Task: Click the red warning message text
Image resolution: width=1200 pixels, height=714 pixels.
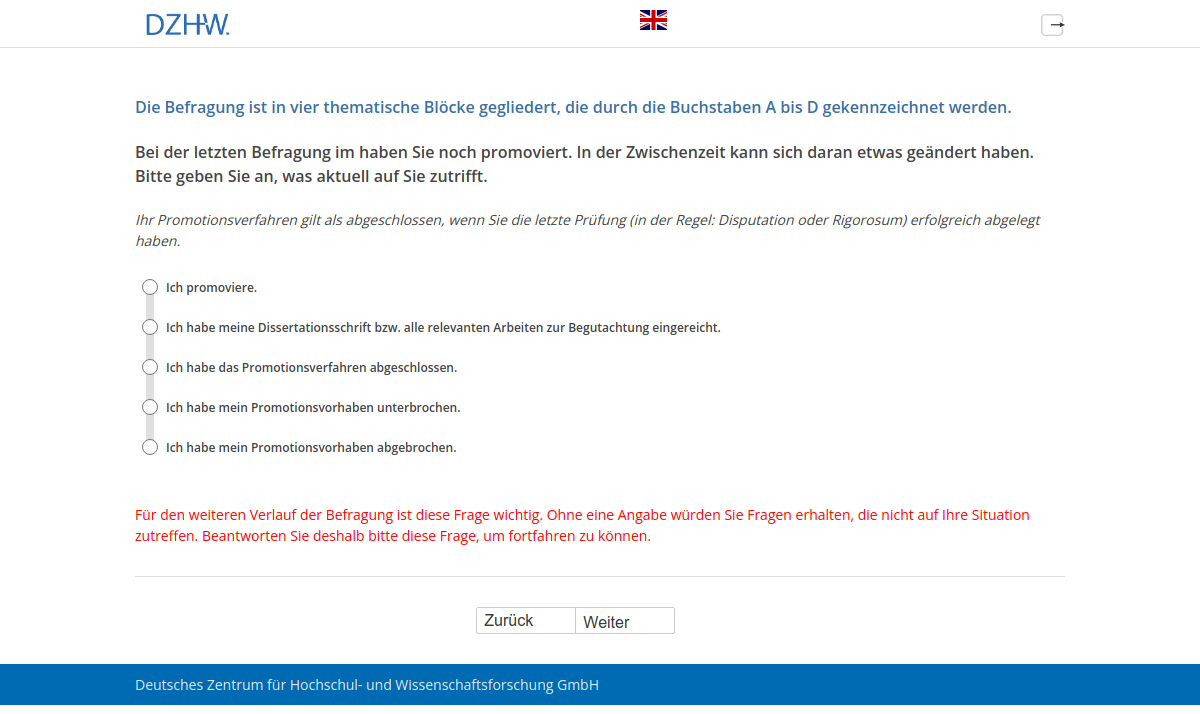Action: click(x=582, y=524)
